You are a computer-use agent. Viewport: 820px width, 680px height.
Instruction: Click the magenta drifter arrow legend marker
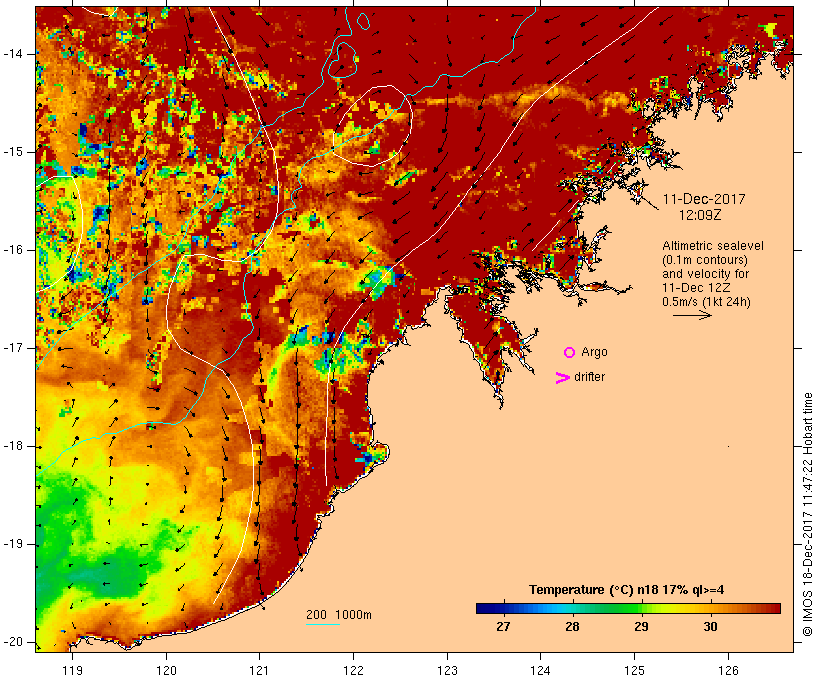tap(563, 378)
